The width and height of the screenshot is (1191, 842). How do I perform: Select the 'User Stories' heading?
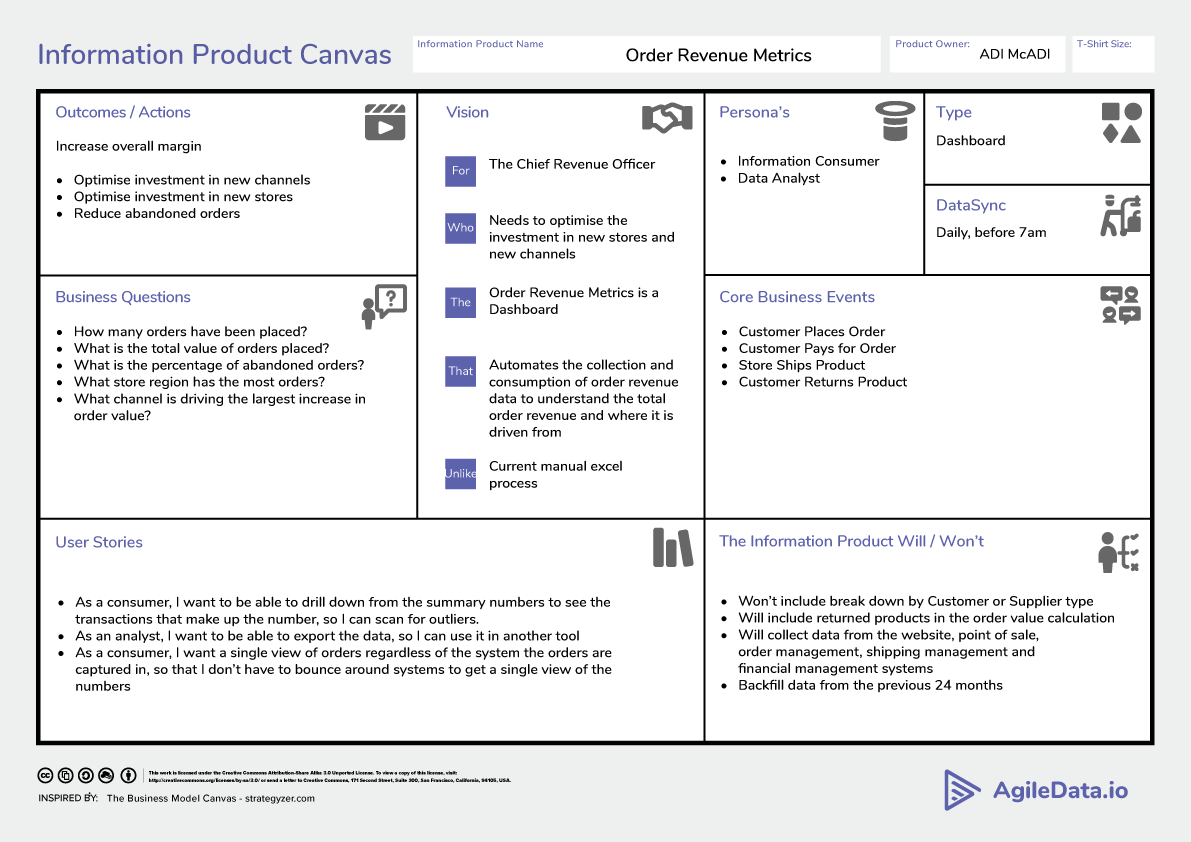(x=99, y=542)
